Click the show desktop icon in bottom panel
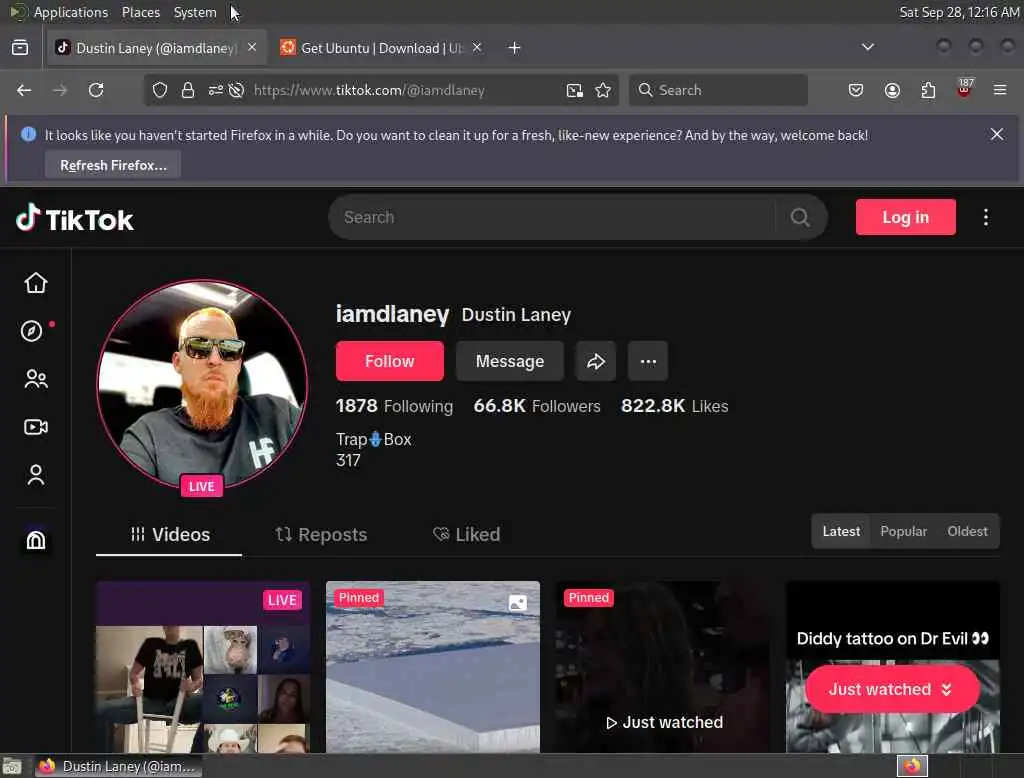 pyautogui.click(x=12, y=766)
